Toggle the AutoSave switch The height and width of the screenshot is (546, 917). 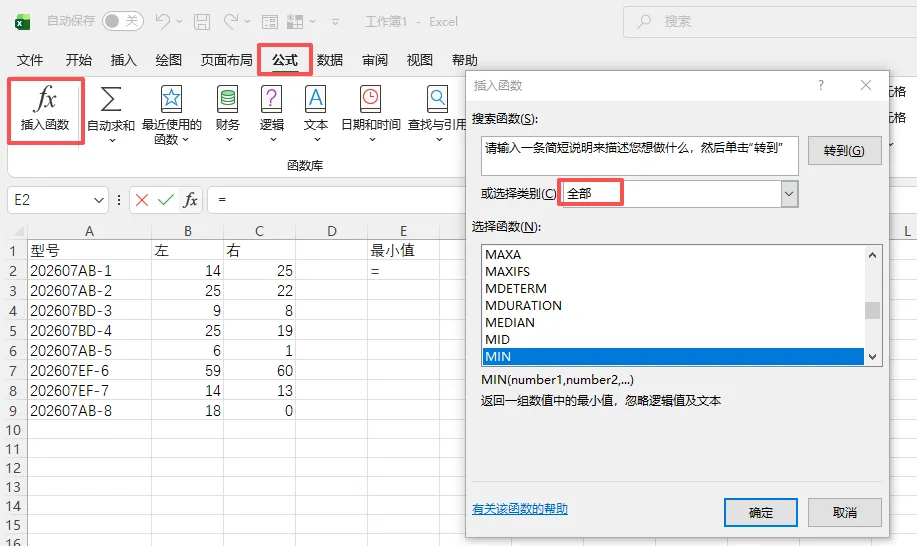[122, 22]
